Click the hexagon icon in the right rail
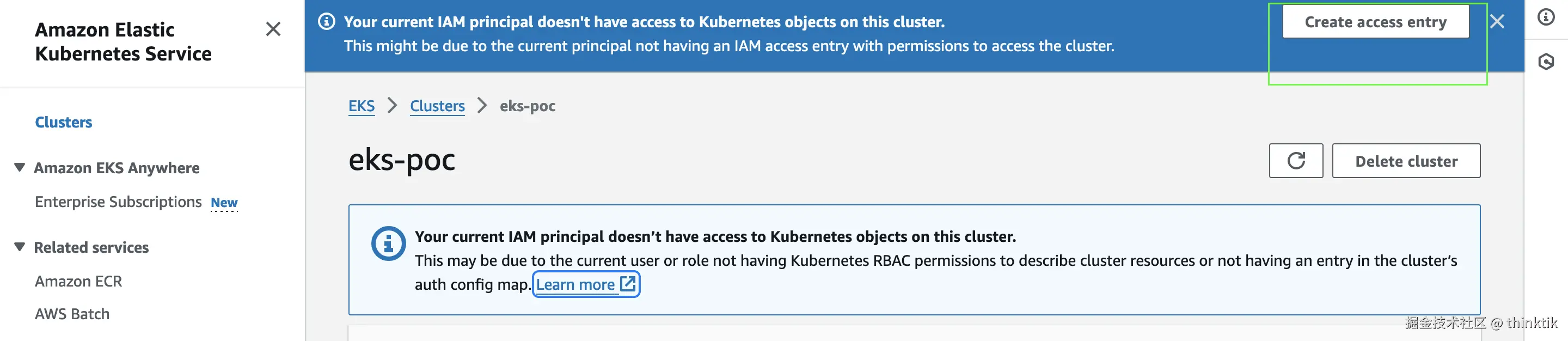 1546,62
